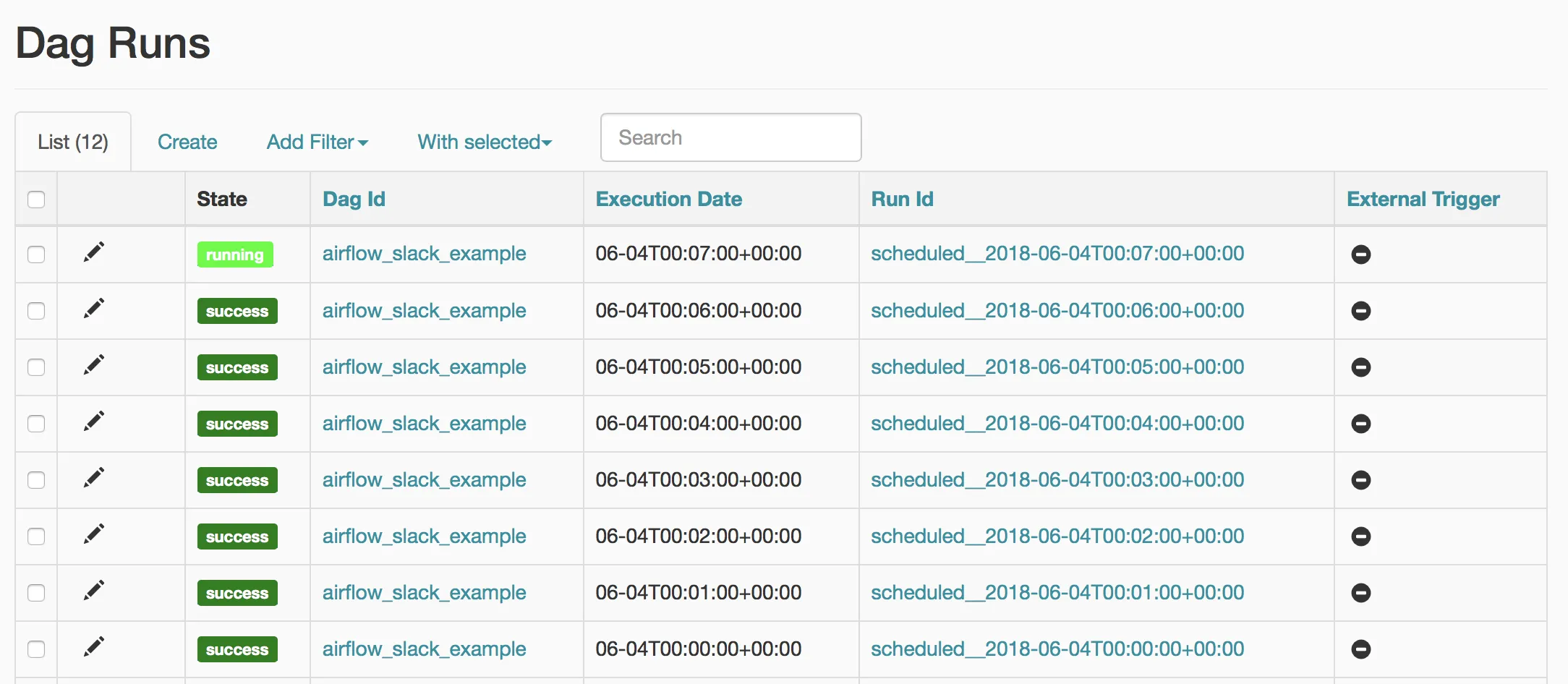The image size is (1568, 684).
Task: Check the box for 00:03:00 run
Action: tap(36, 480)
